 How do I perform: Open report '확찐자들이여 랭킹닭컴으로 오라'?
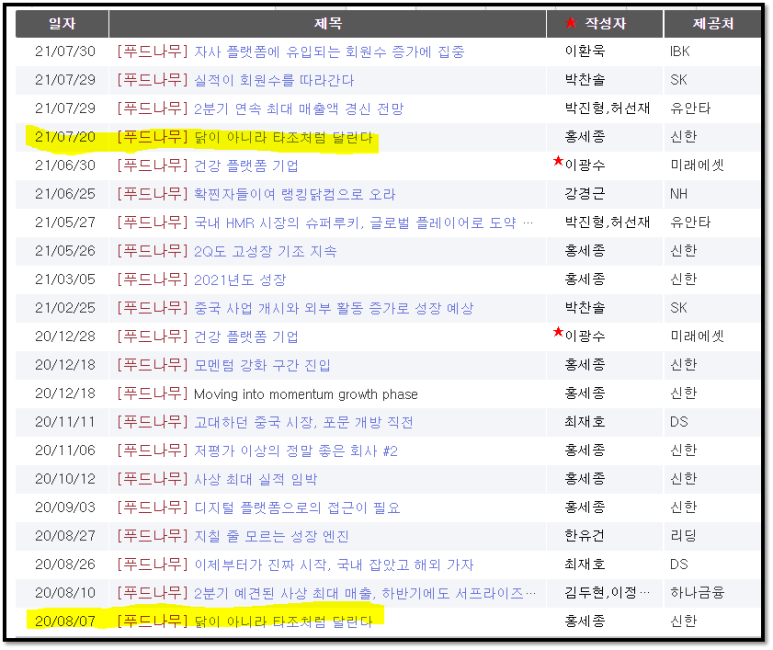(x=295, y=194)
